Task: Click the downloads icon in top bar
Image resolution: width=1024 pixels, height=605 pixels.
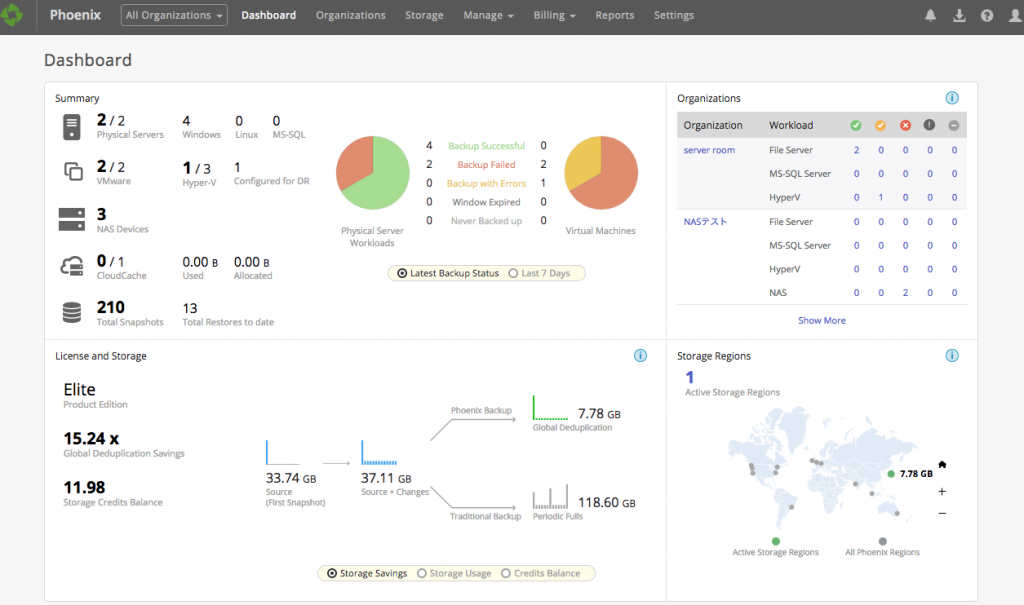Action: [x=959, y=15]
